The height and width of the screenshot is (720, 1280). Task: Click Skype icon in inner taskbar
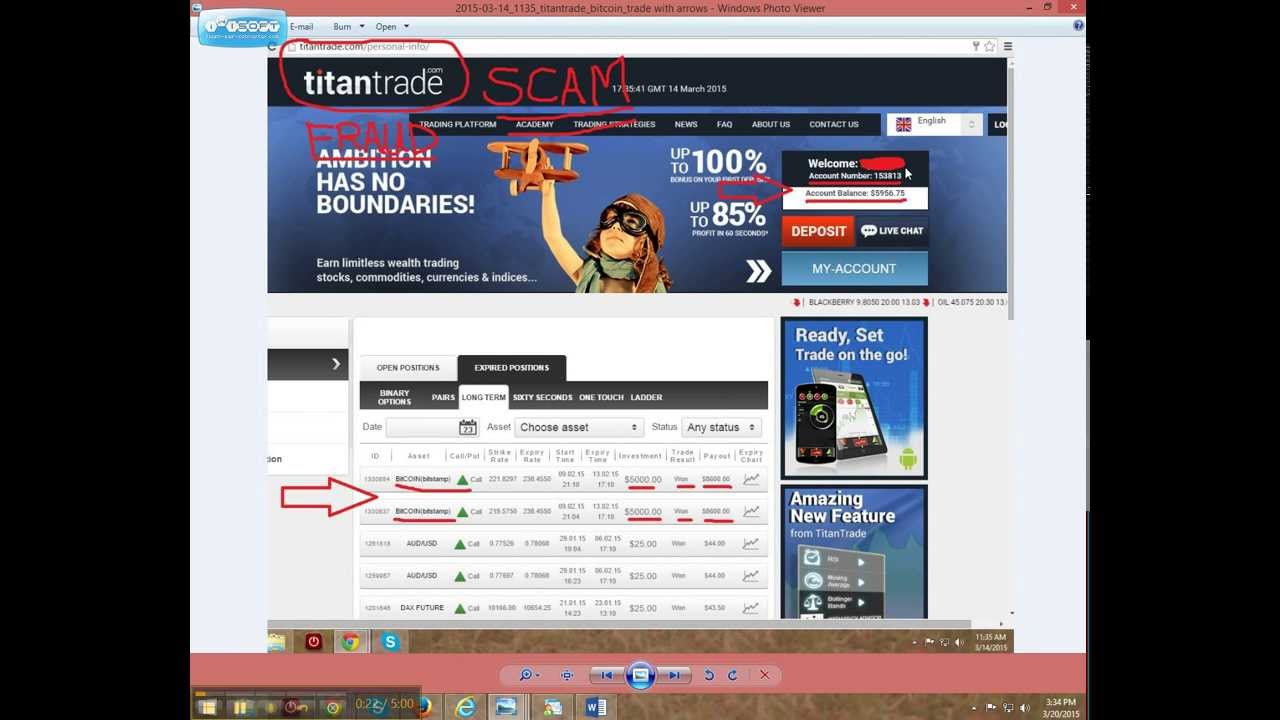coord(390,642)
